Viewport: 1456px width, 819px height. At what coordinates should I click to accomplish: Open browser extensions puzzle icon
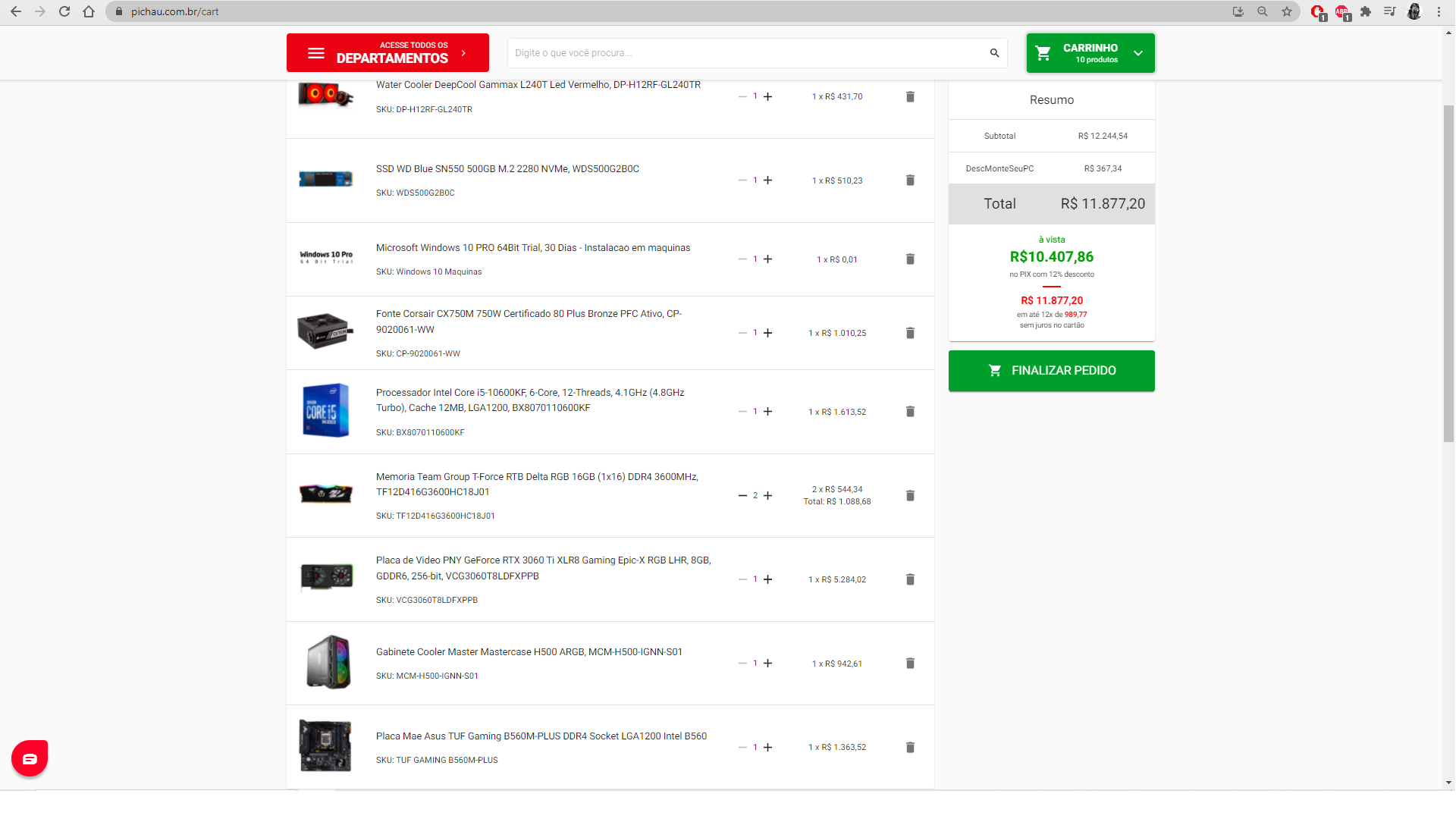coord(1366,11)
